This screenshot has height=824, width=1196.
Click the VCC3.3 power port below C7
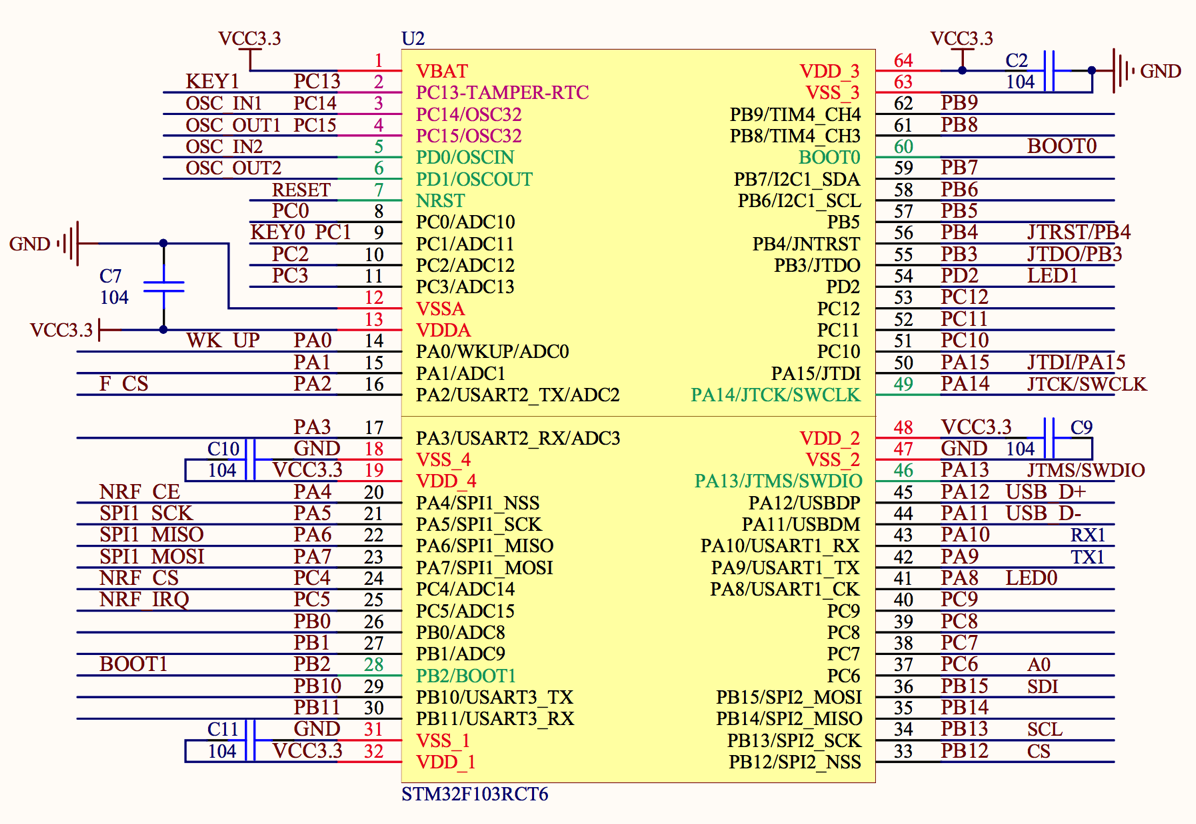pyautogui.click(x=76, y=330)
